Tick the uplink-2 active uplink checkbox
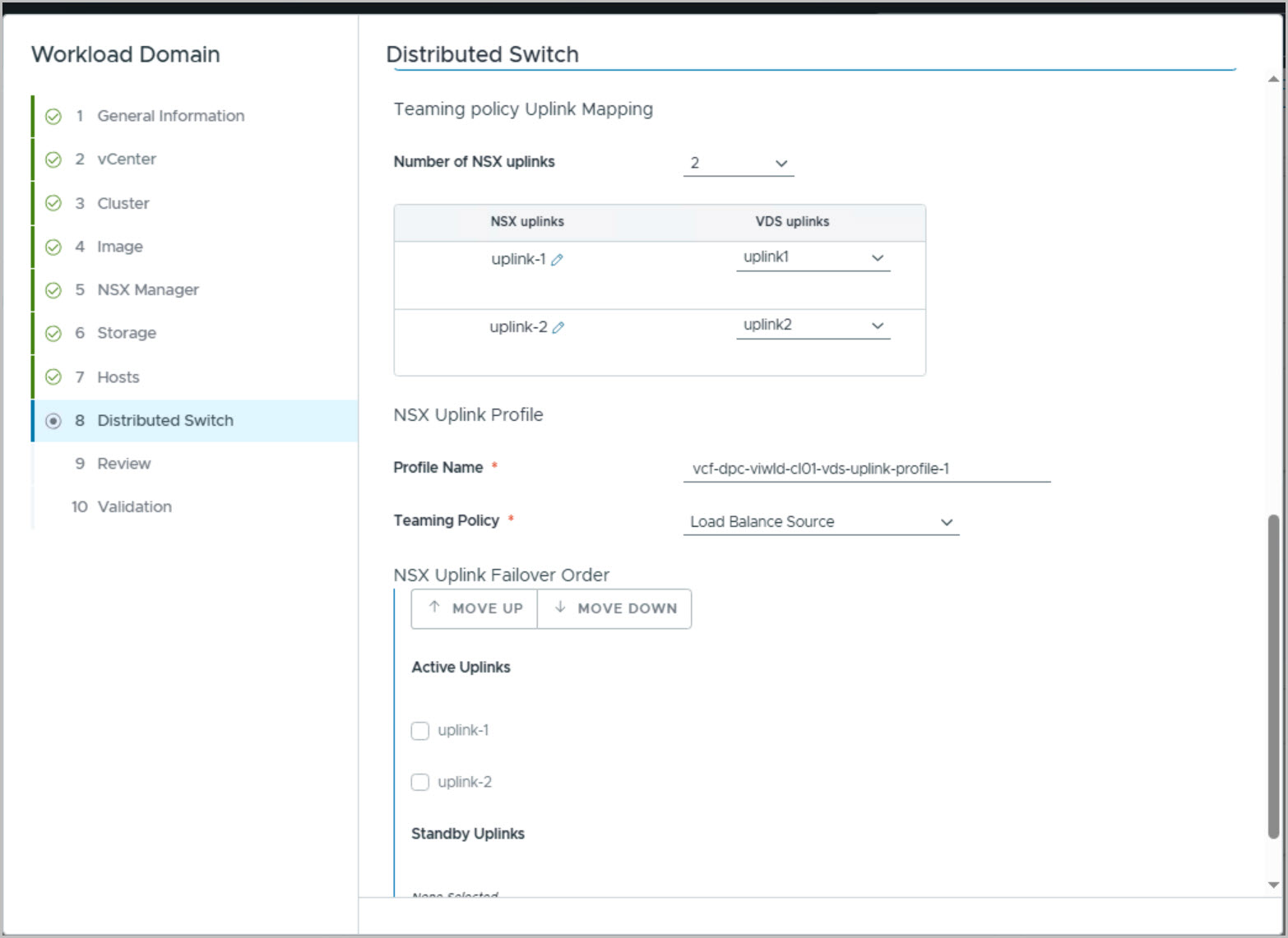Viewport: 1288px width, 938px height. [420, 782]
